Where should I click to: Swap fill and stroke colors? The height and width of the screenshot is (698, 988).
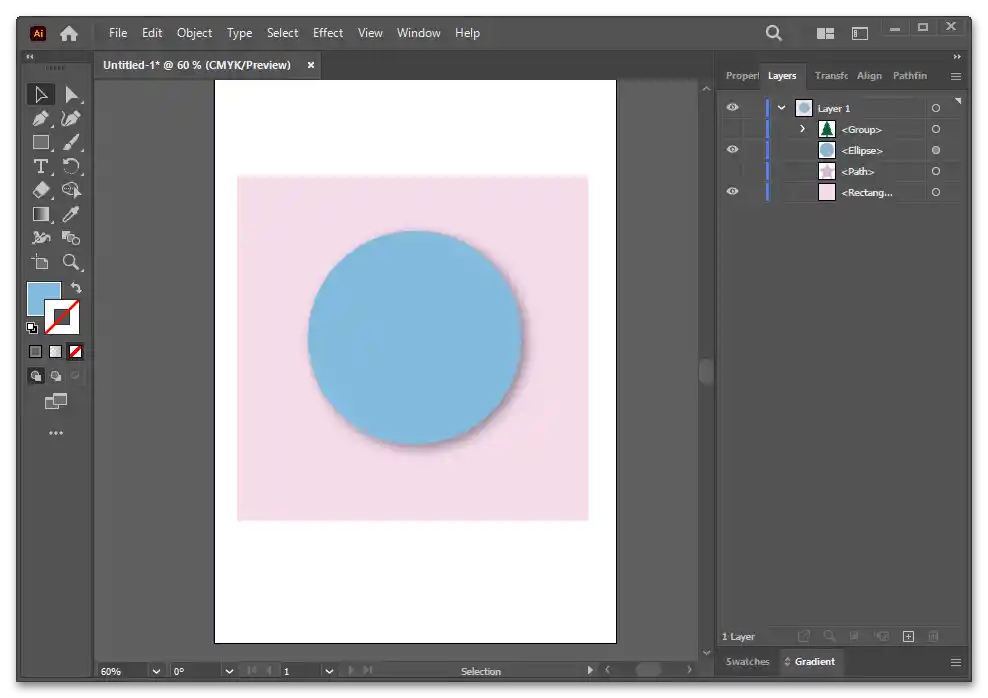(x=76, y=288)
